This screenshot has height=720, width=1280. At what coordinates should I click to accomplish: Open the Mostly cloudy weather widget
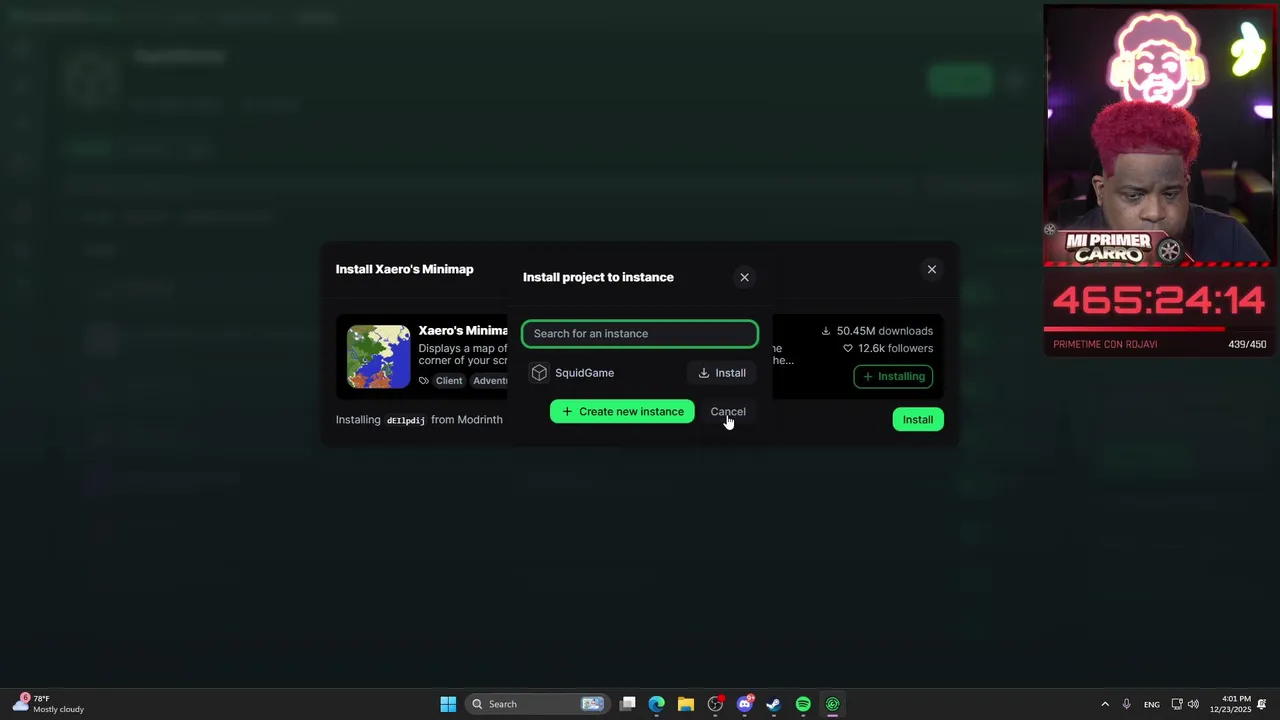click(x=48, y=704)
